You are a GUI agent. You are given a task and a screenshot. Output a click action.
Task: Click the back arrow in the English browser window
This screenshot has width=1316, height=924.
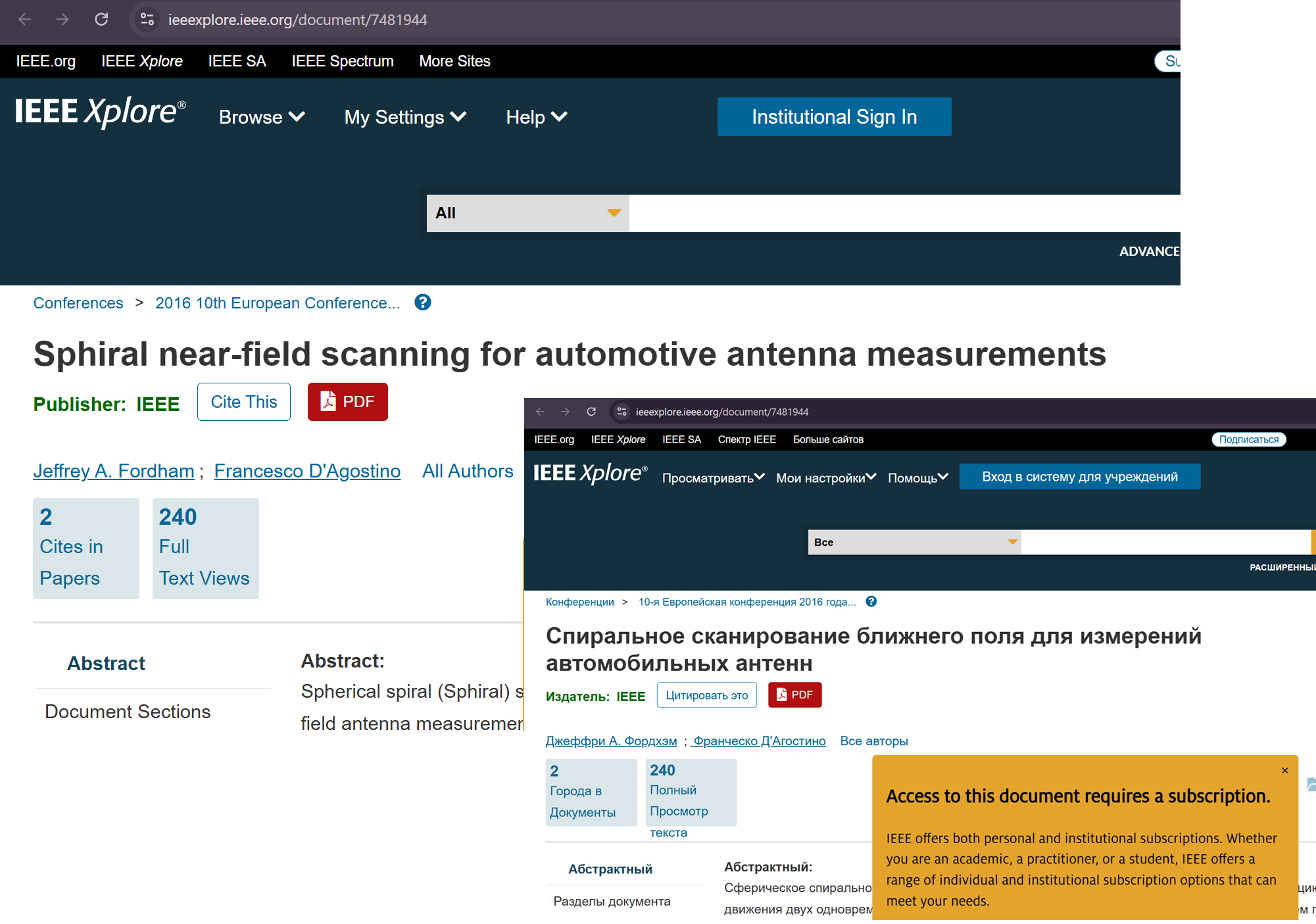click(25, 20)
